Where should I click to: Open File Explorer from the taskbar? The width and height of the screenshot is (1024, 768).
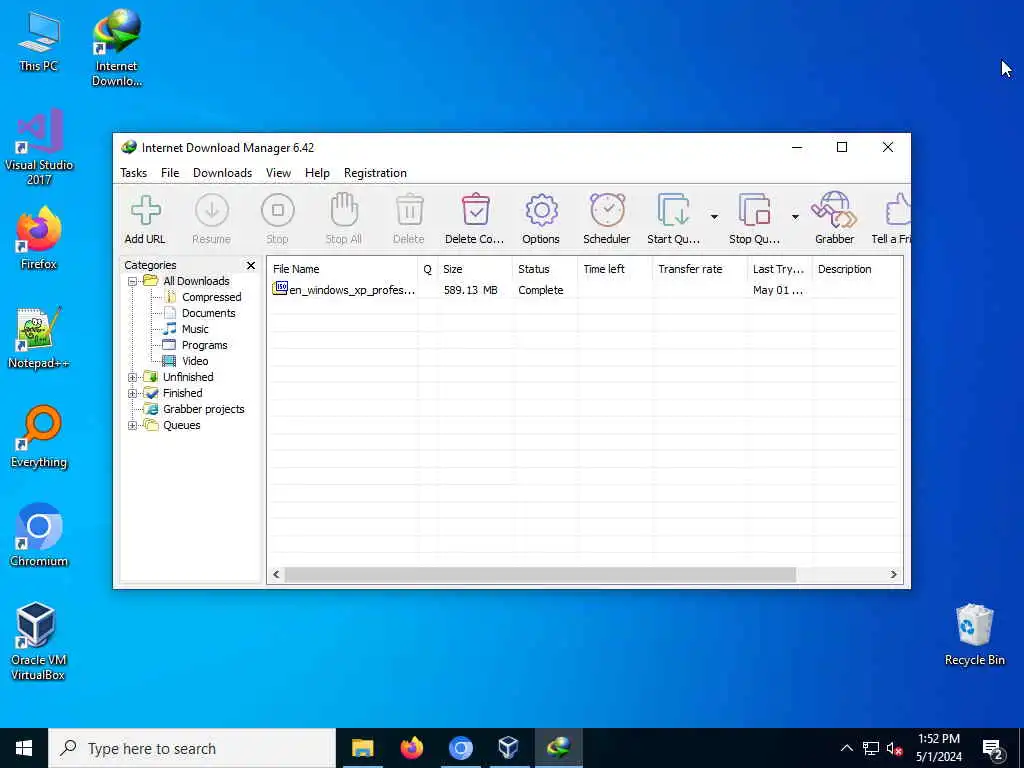coord(362,748)
